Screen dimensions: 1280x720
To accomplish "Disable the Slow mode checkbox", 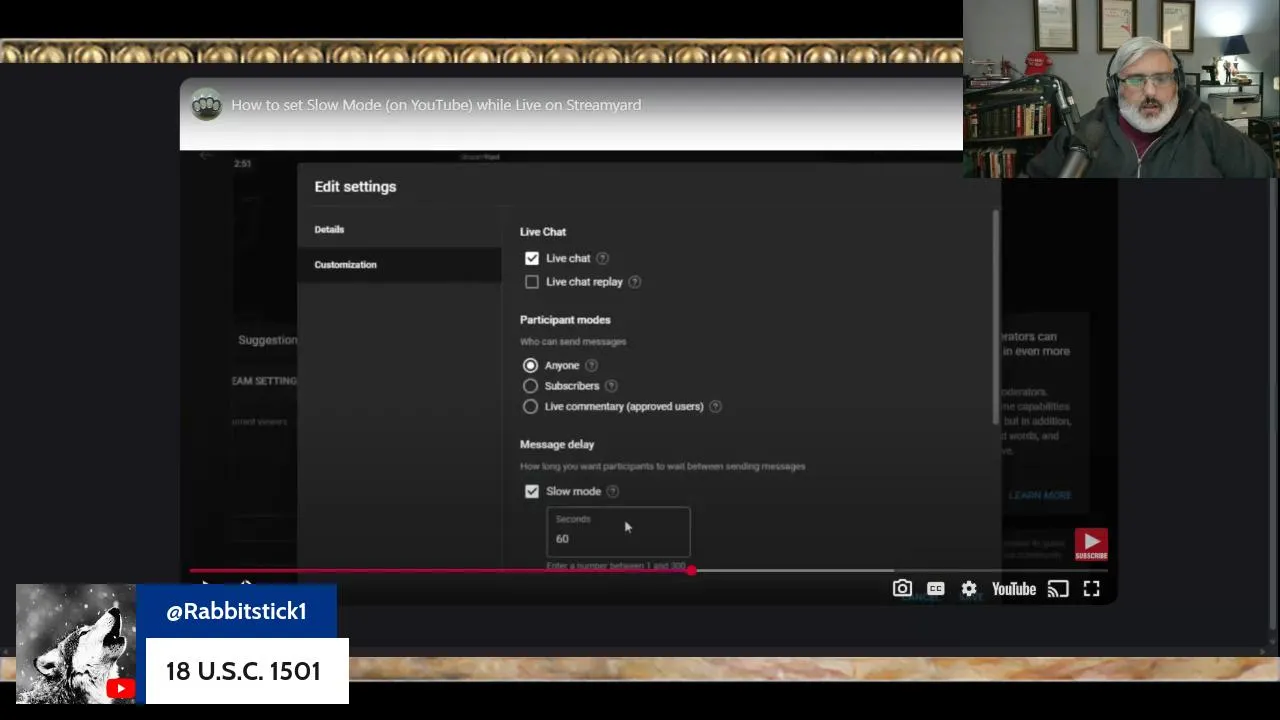I will [x=532, y=491].
